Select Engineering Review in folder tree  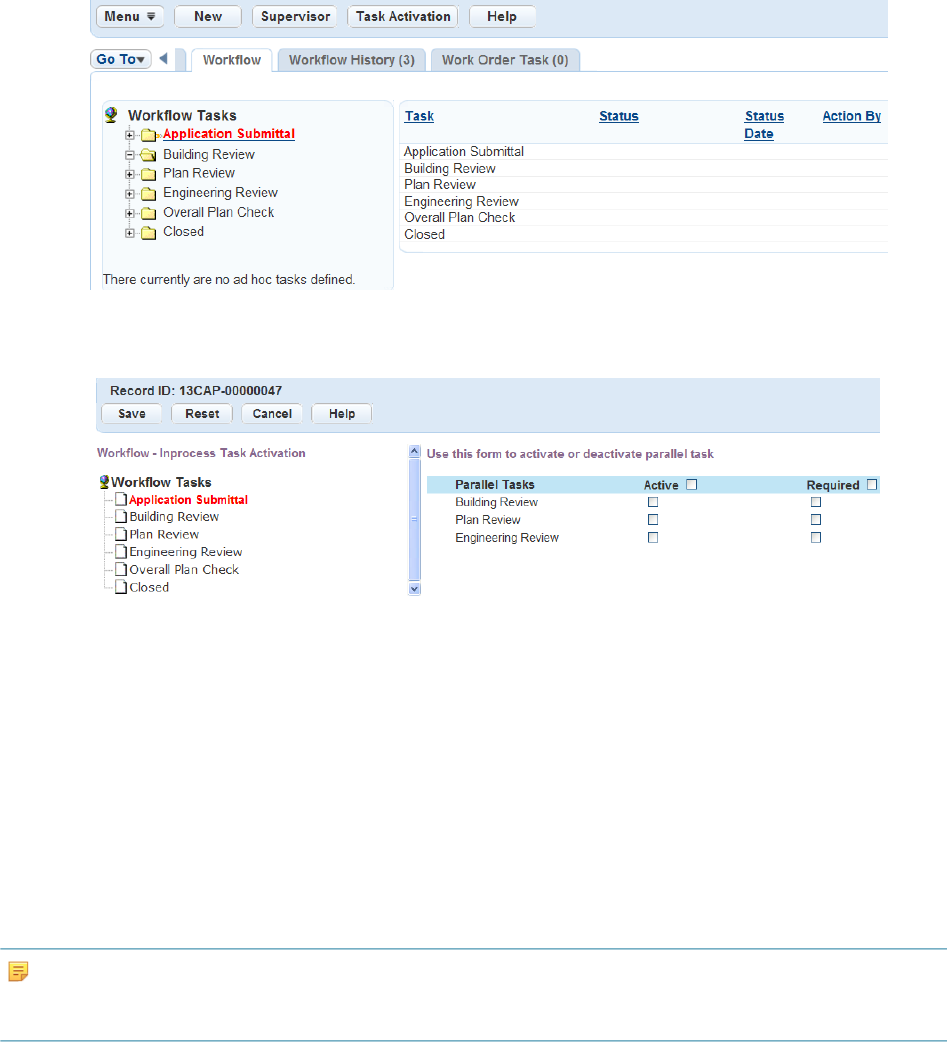[x=220, y=193]
